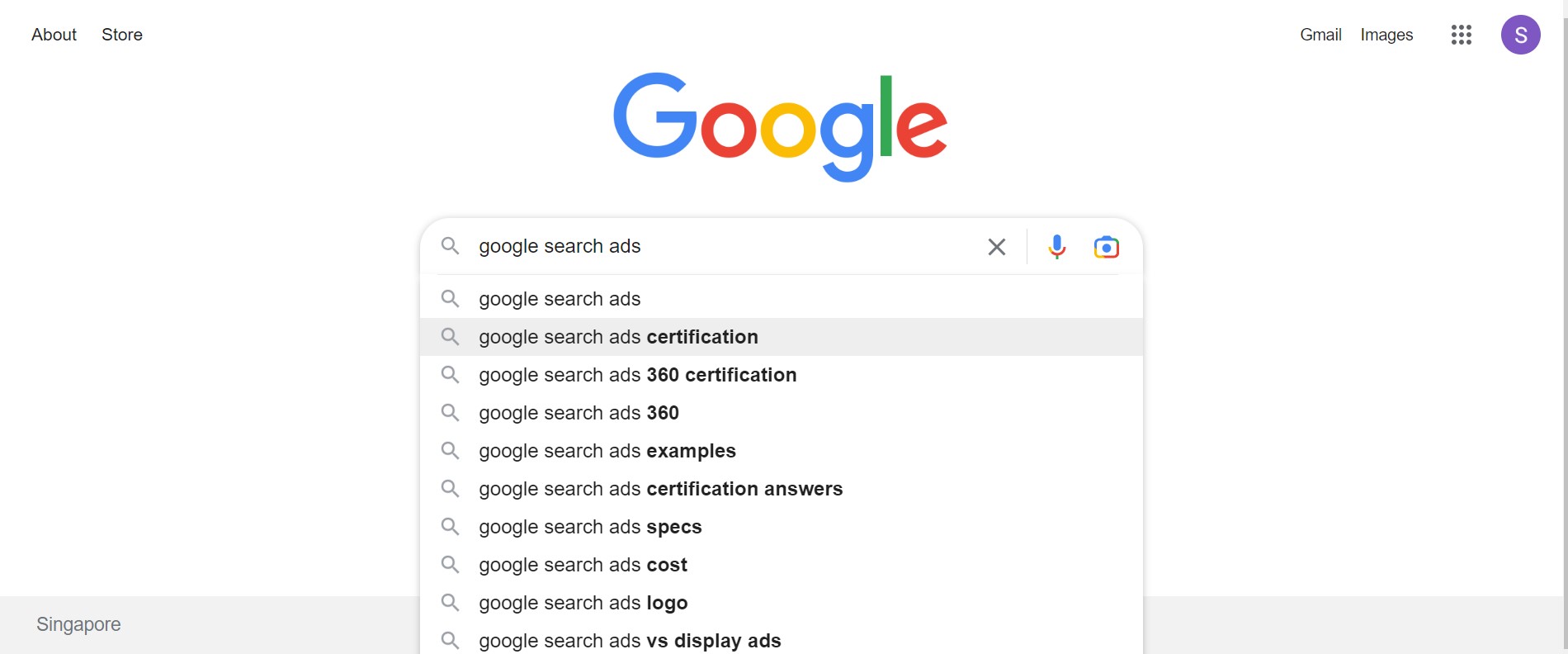Select the 'google search ads cost' suggestion
This screenshot has height=654, width=1568.
click(782, 565)
